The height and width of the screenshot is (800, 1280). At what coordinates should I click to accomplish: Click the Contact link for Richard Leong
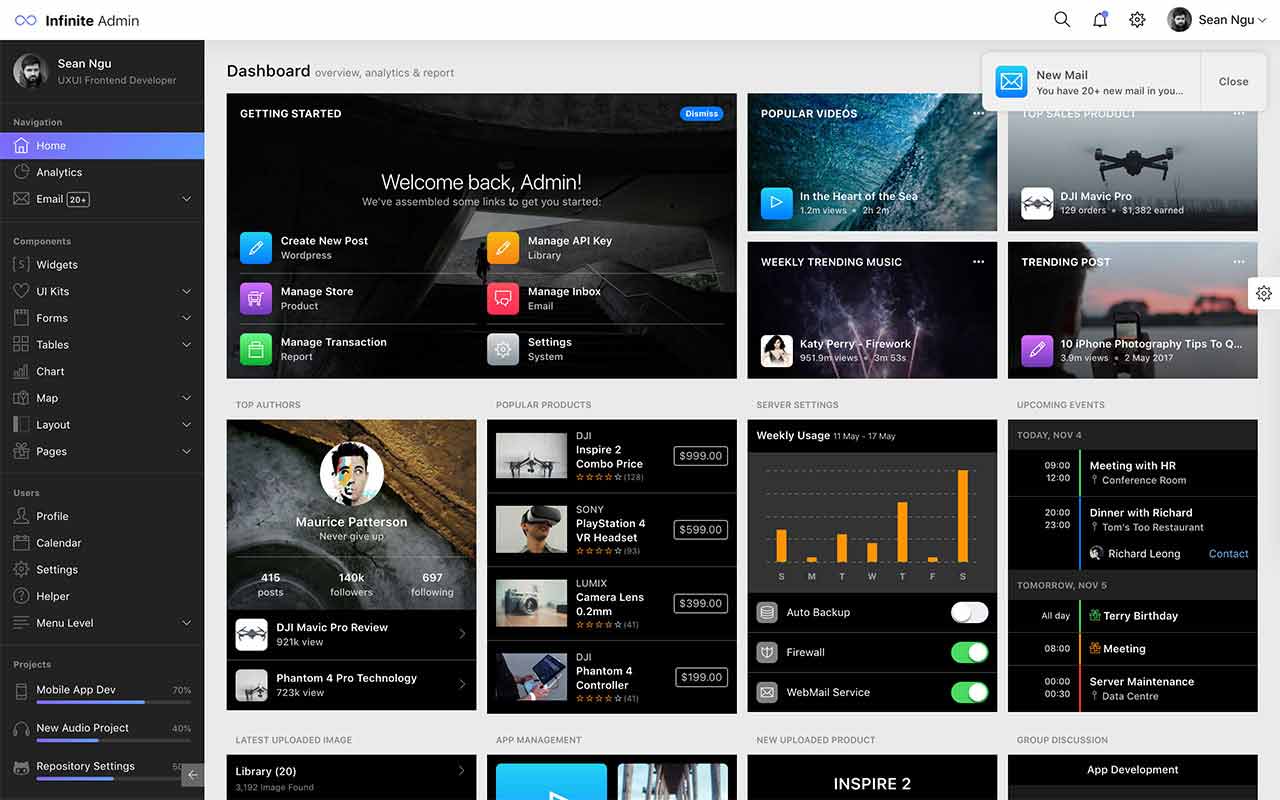1228,554
